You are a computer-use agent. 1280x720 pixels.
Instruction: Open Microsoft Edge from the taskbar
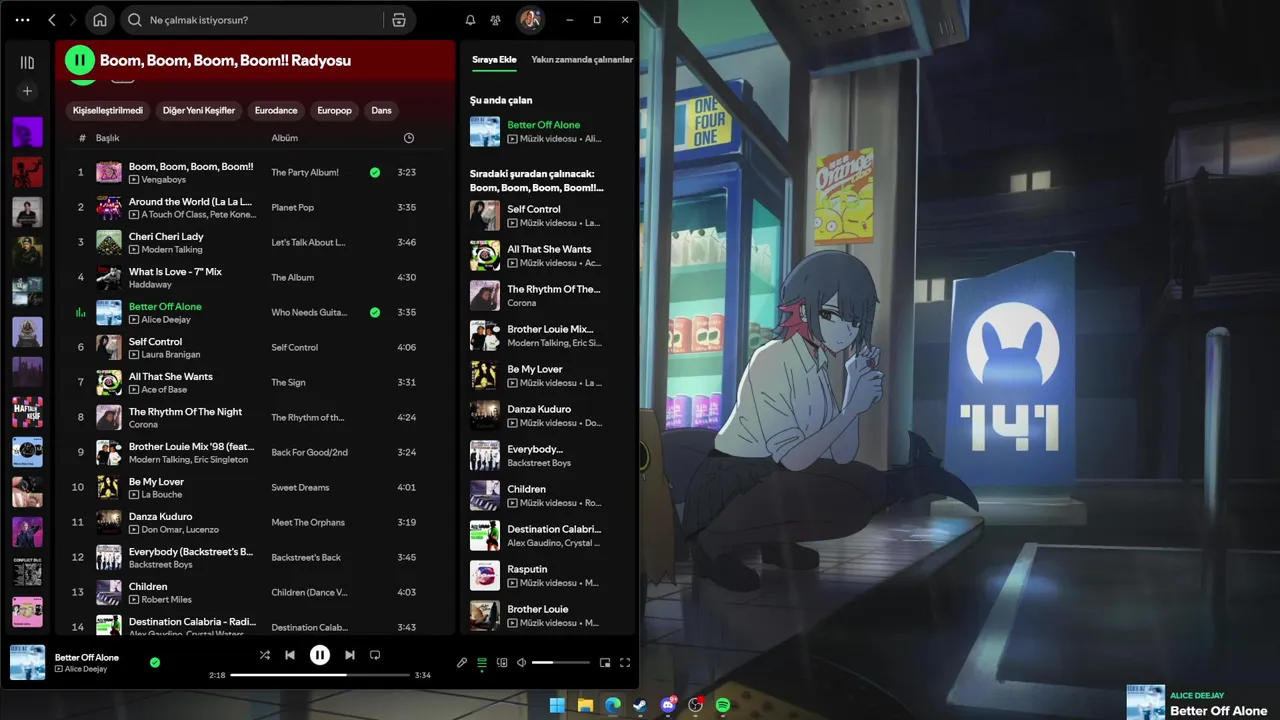click(x=612, y=705)
